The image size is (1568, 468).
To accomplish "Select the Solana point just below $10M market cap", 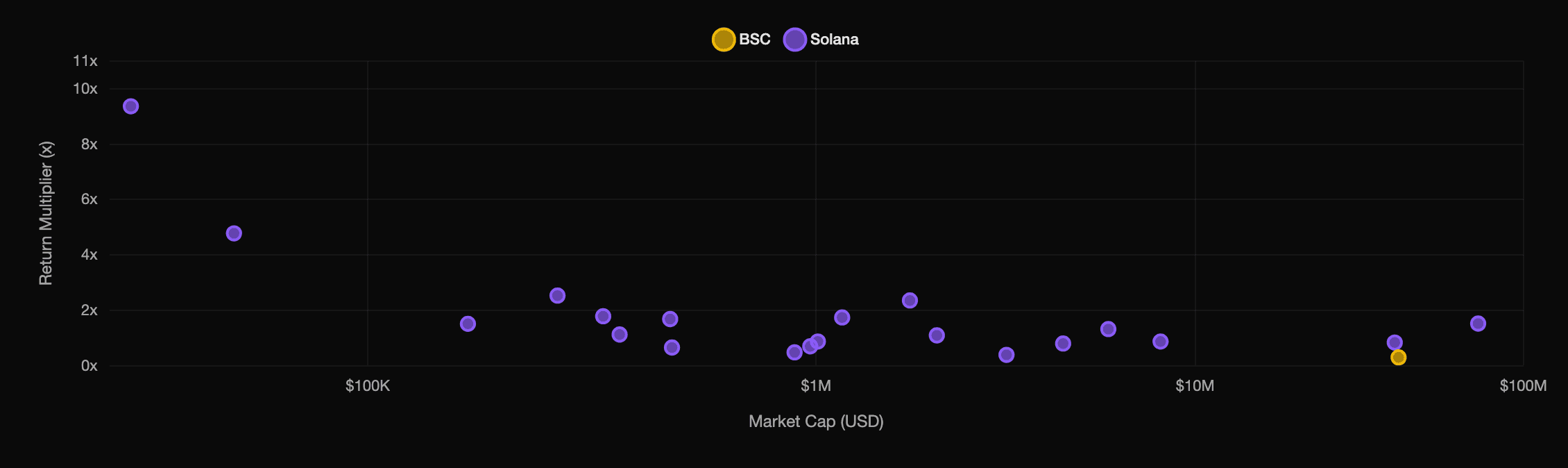I will click(x=1160, y=342).
